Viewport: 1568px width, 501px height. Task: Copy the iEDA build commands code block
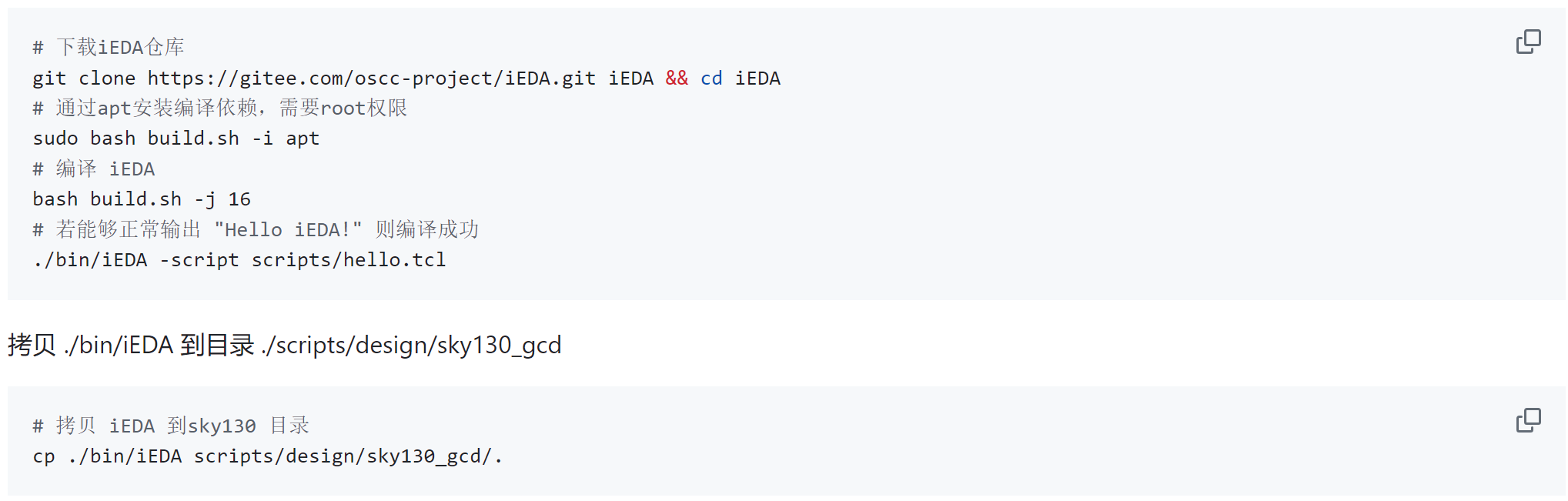pyautogui.click(x=1528, y=42)
